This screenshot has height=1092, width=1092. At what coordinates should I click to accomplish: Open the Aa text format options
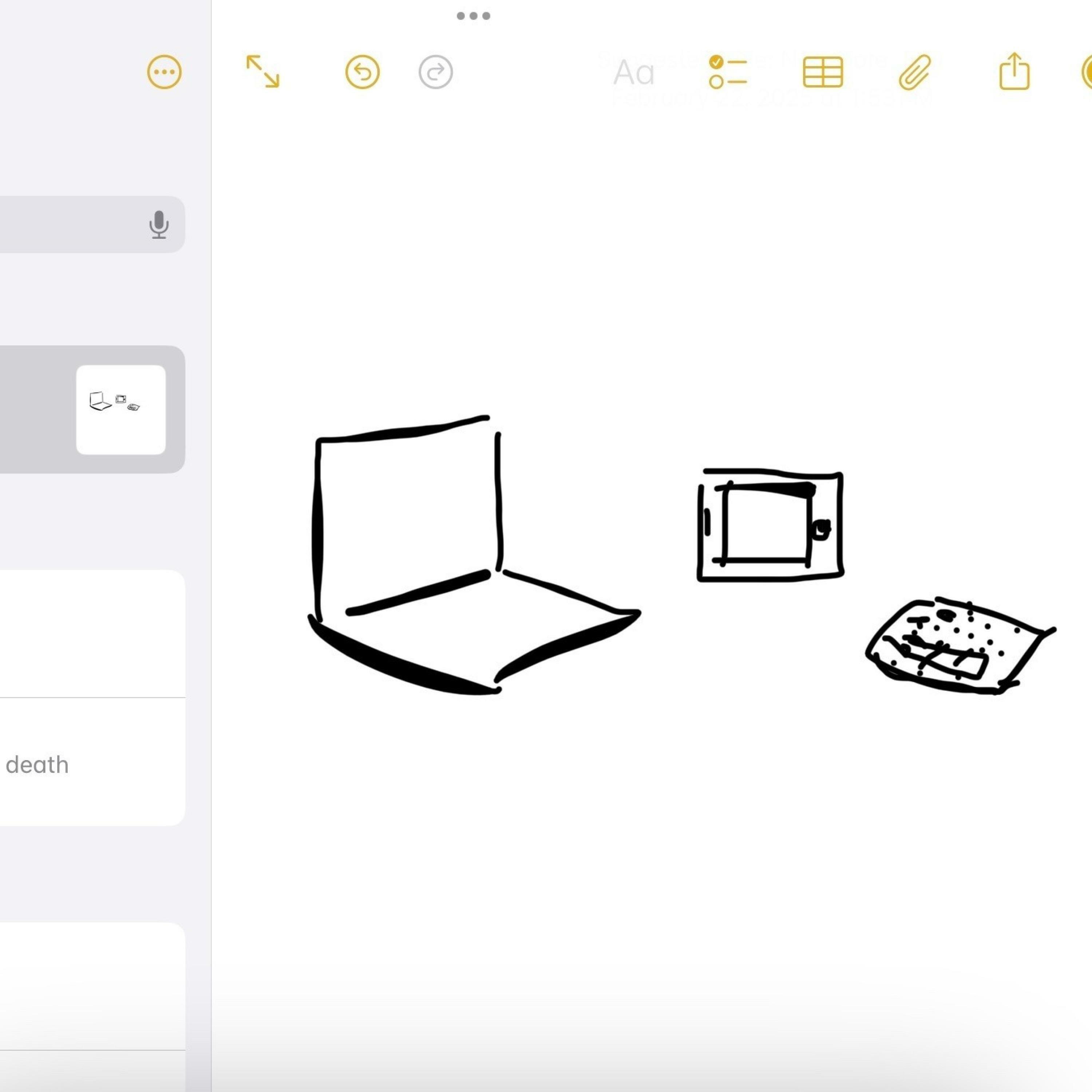point(634,73)
